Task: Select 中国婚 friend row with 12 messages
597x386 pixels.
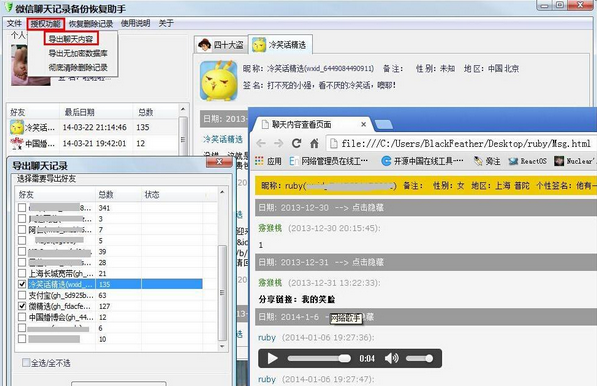Action: 93,144
